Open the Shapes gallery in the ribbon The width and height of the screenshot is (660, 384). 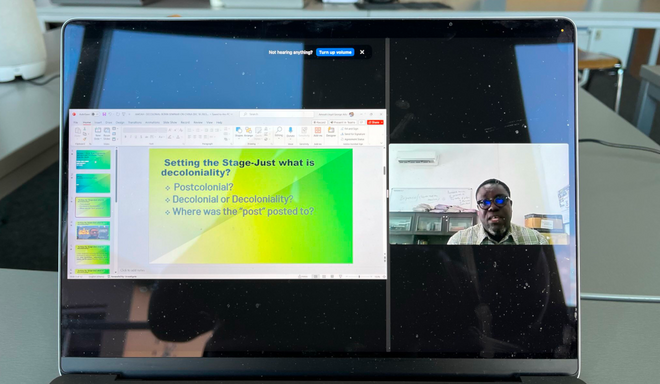[x=239, y=132]
